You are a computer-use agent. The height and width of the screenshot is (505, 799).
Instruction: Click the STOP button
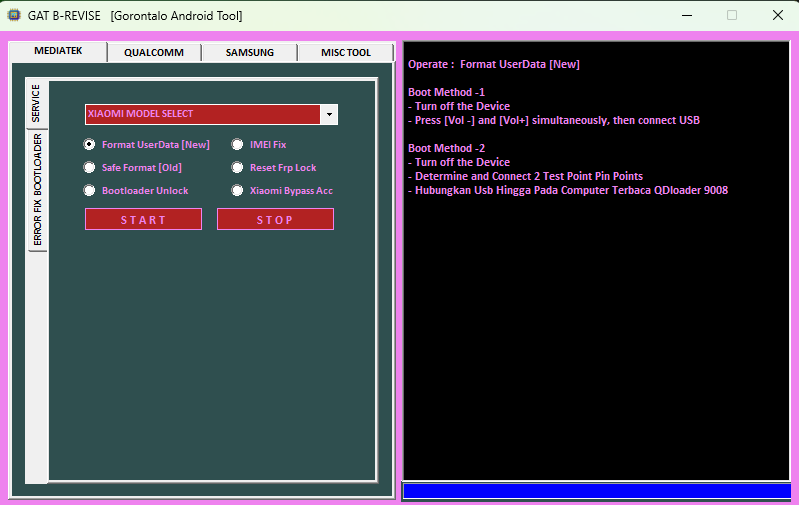click(275, 219)
